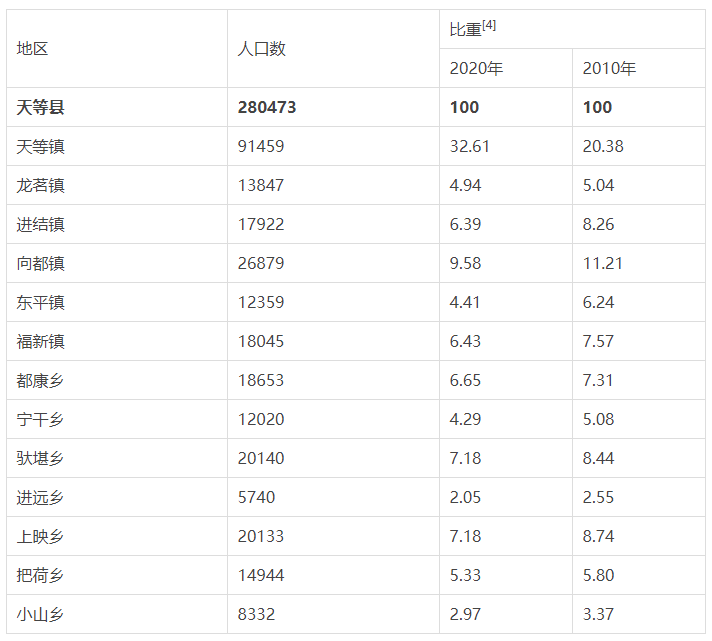Click the 龙茗镇 row name

click(x=40, y=186)
